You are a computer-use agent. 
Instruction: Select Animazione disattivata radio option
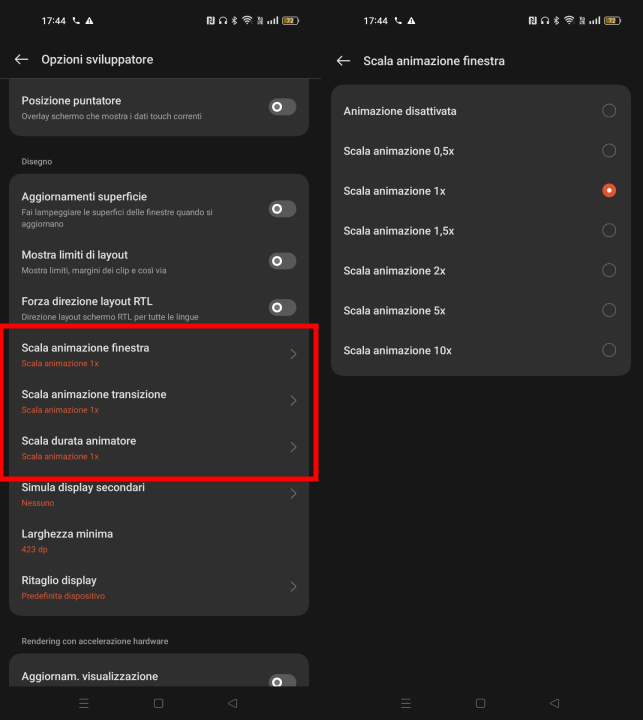tap(608, 111)
